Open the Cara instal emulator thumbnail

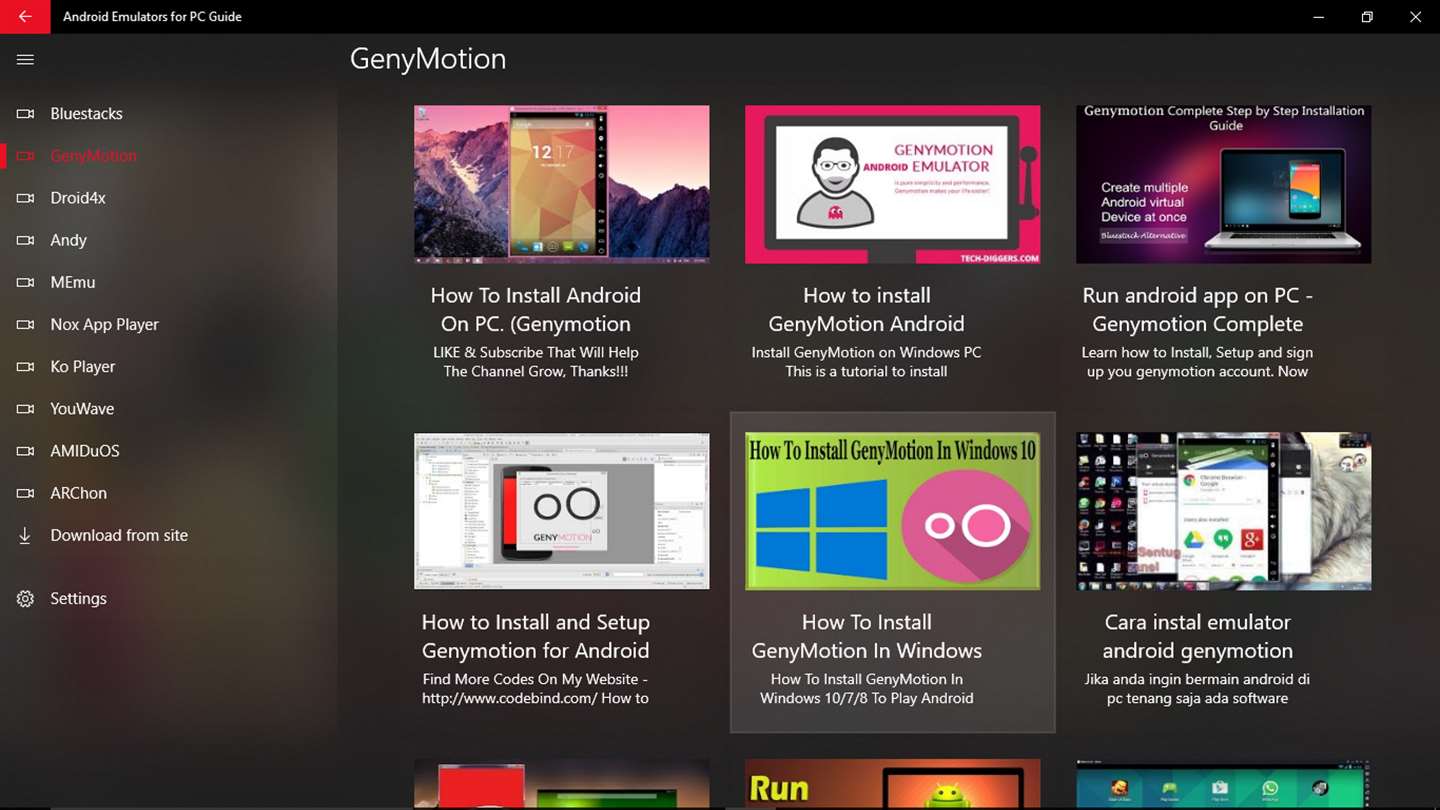pyautogui.click(x=1223, y=511)
